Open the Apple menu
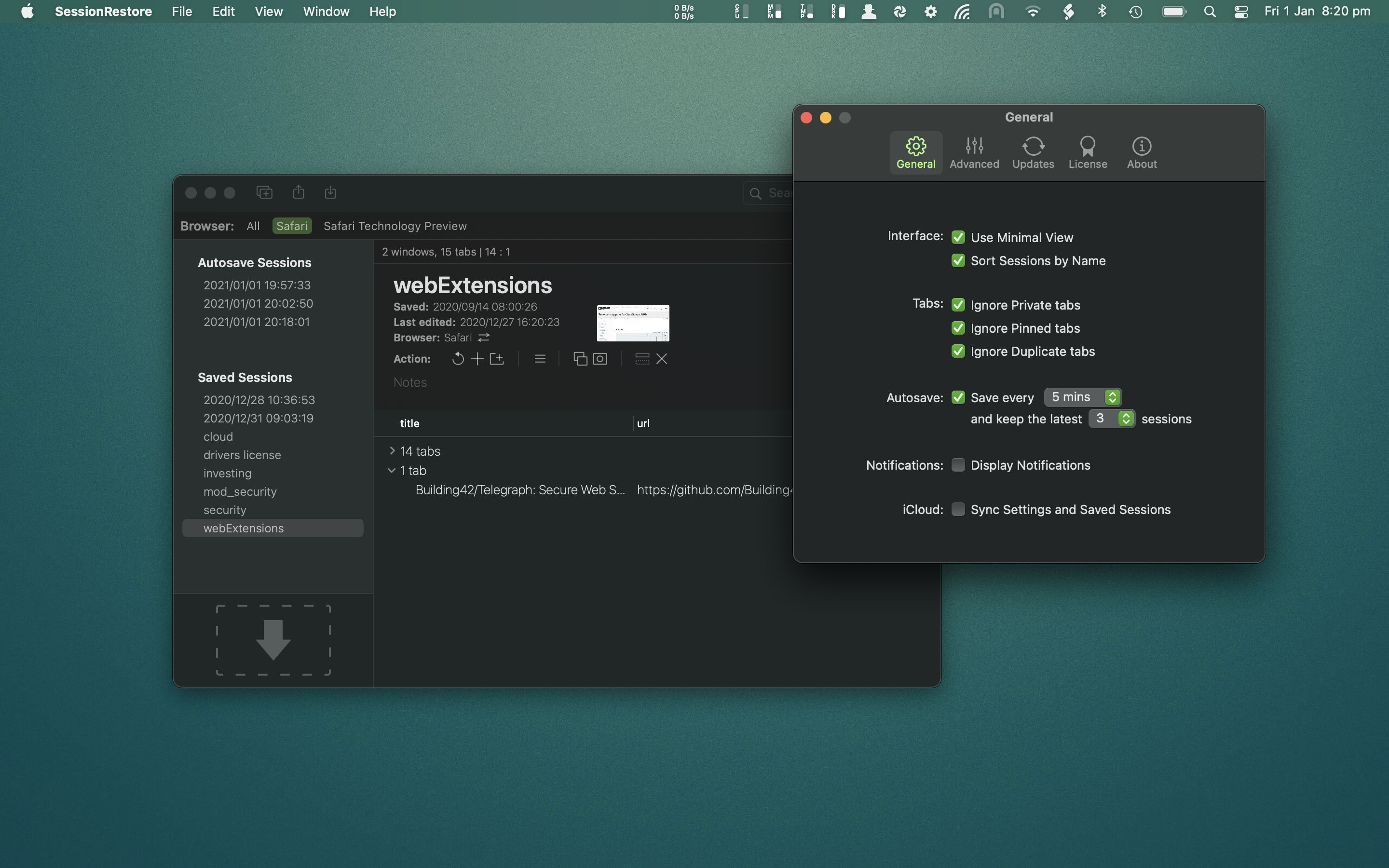This screenshot has height=868, width=1389. pyautogui.click(x=27, y=12)
